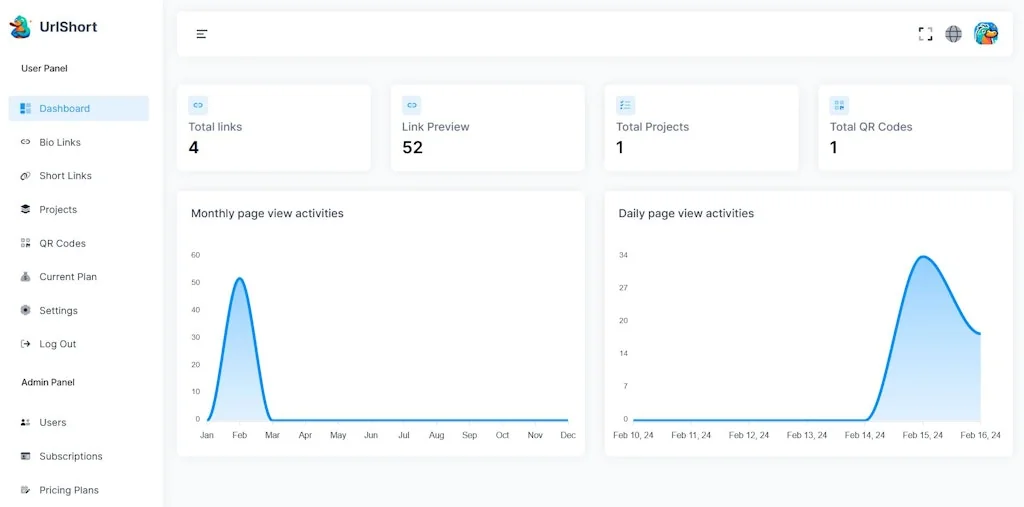This screenshot has height=507, width=1024.
Task: Open Users in the Admin Panel
Action: 52,423
